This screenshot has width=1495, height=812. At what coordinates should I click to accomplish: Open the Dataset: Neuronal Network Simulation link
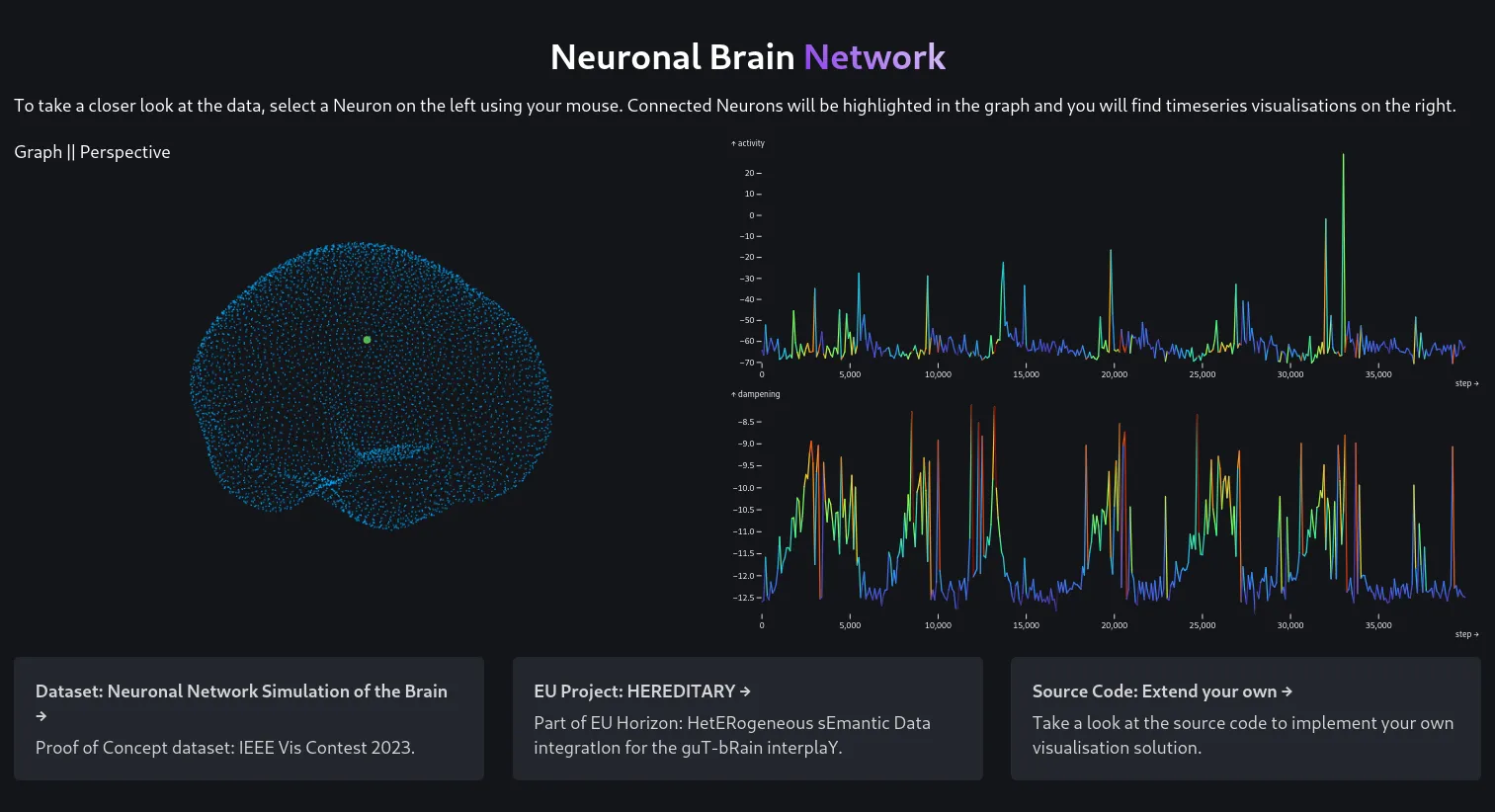coord(240,690)
